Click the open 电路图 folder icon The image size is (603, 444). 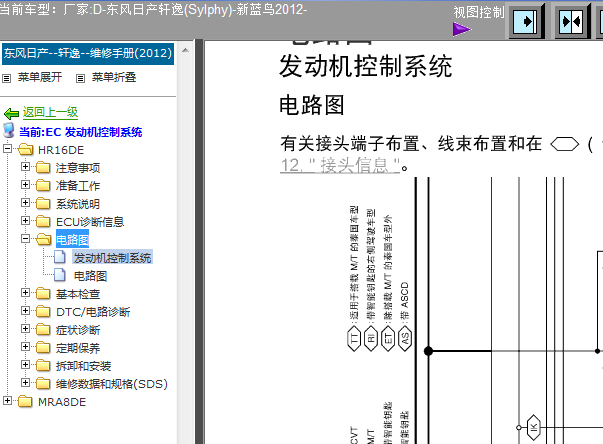tap(44, 239)
